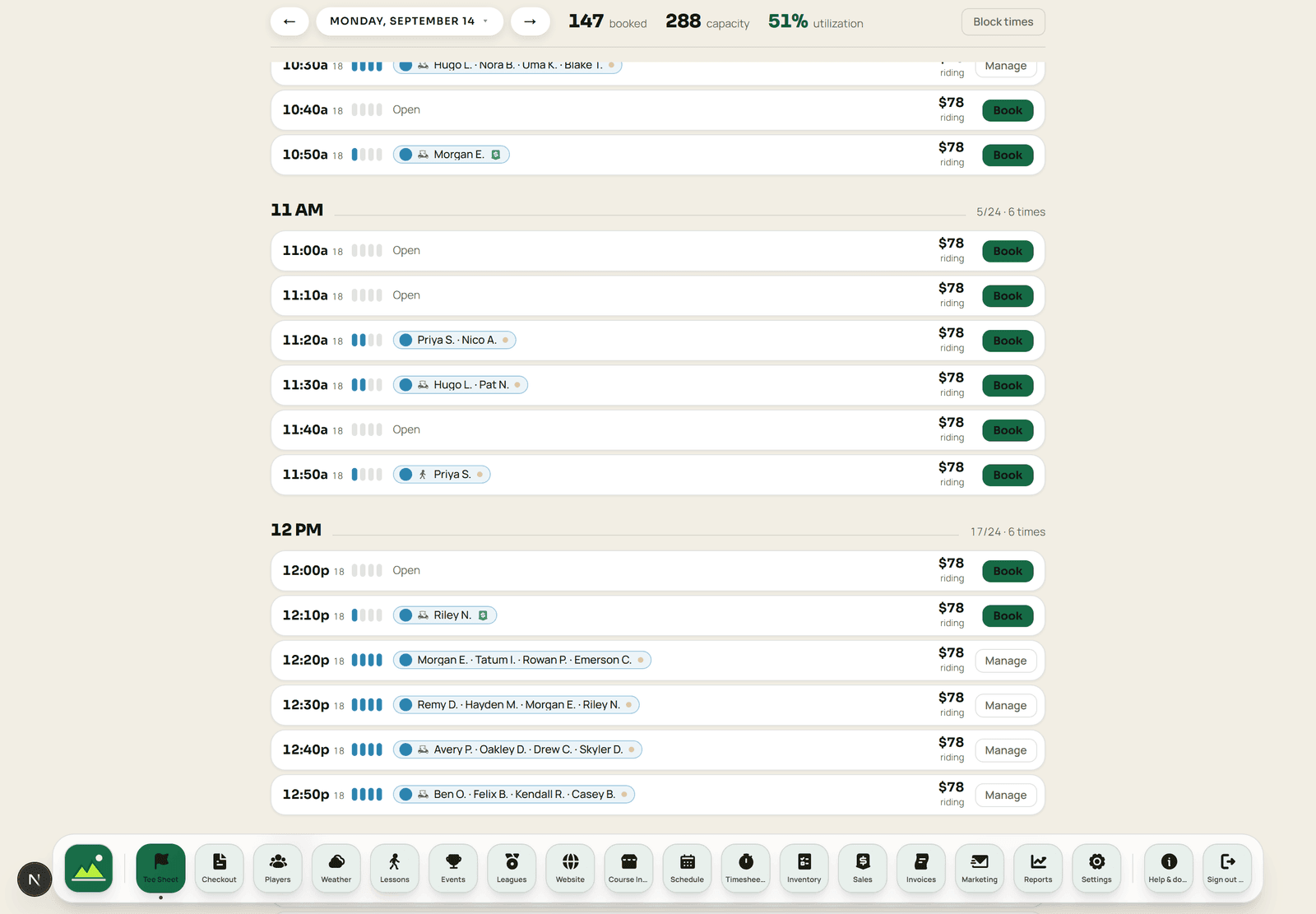Click the Open label in 12:00p row
The width and height of the screenshot is (1316, 914).
click(x=406, y=570)
